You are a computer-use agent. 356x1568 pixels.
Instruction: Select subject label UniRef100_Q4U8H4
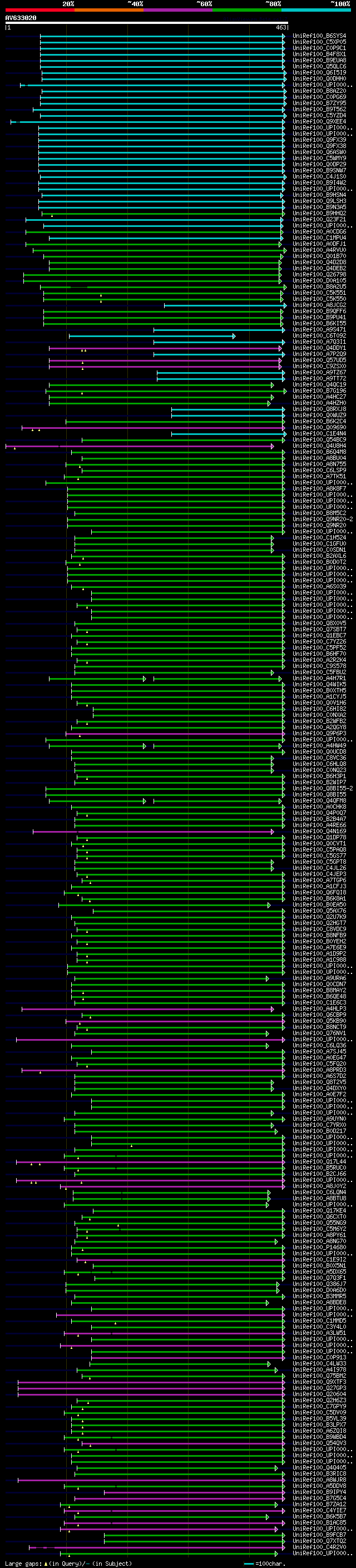319,446
